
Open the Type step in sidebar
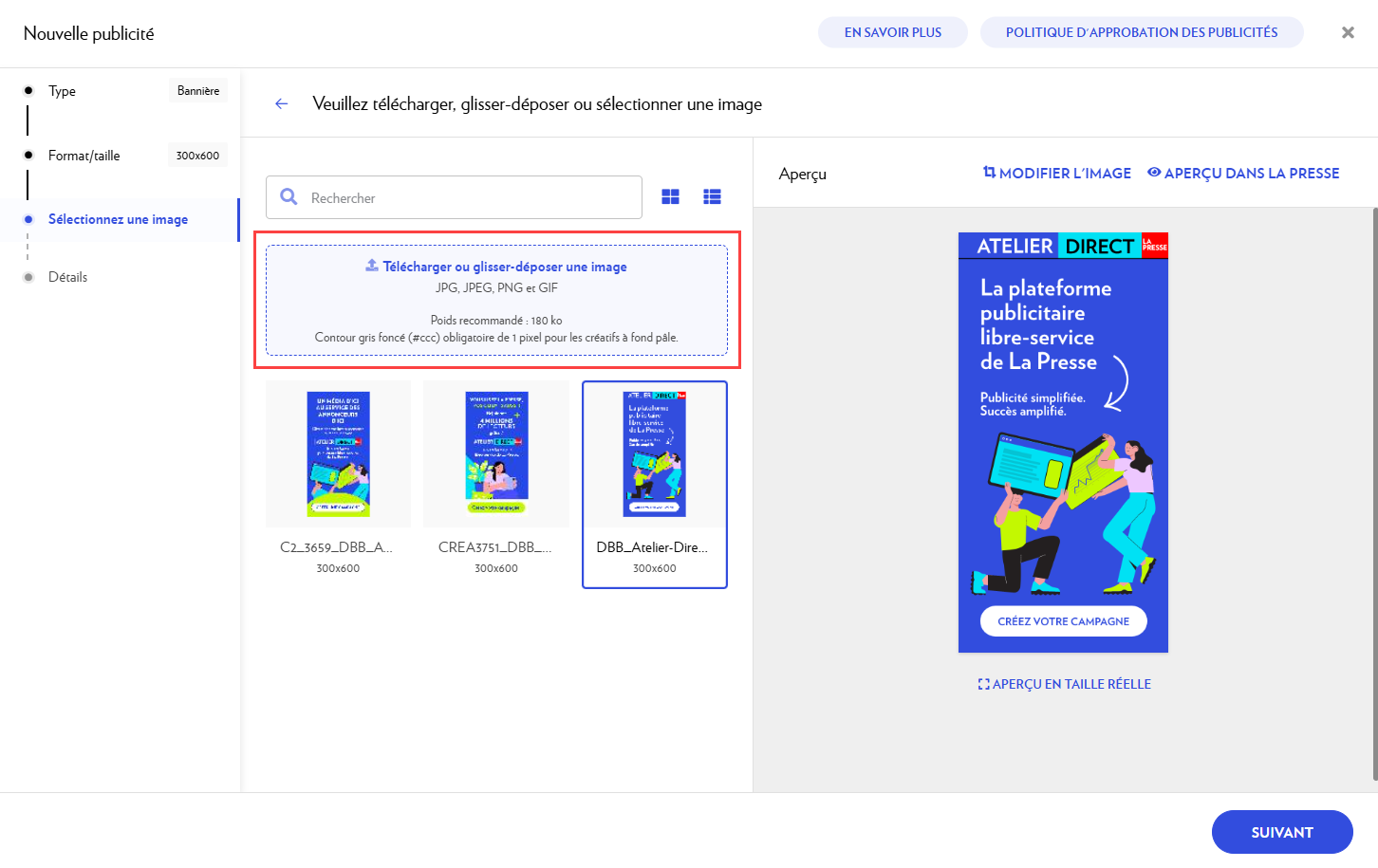click(63, 91)
